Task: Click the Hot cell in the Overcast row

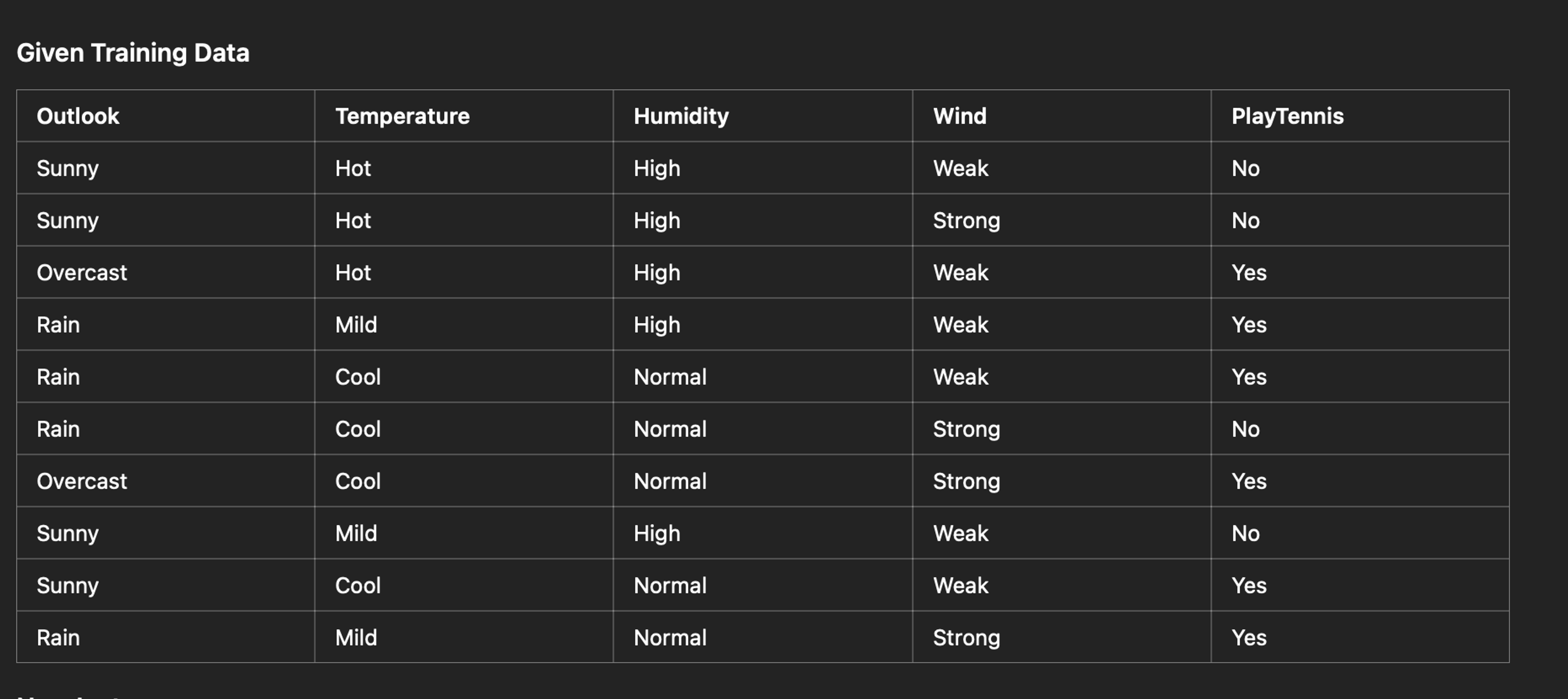Action: coord(353,273)
